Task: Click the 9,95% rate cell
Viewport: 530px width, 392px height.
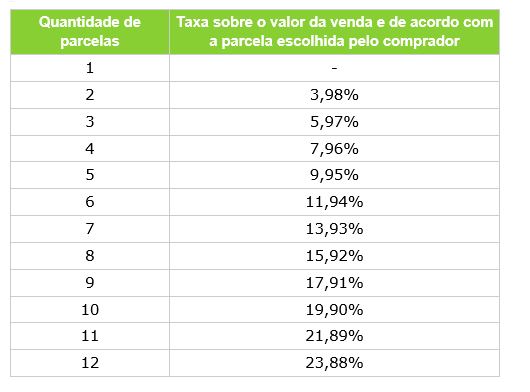Action: click(x=334, y=175)
